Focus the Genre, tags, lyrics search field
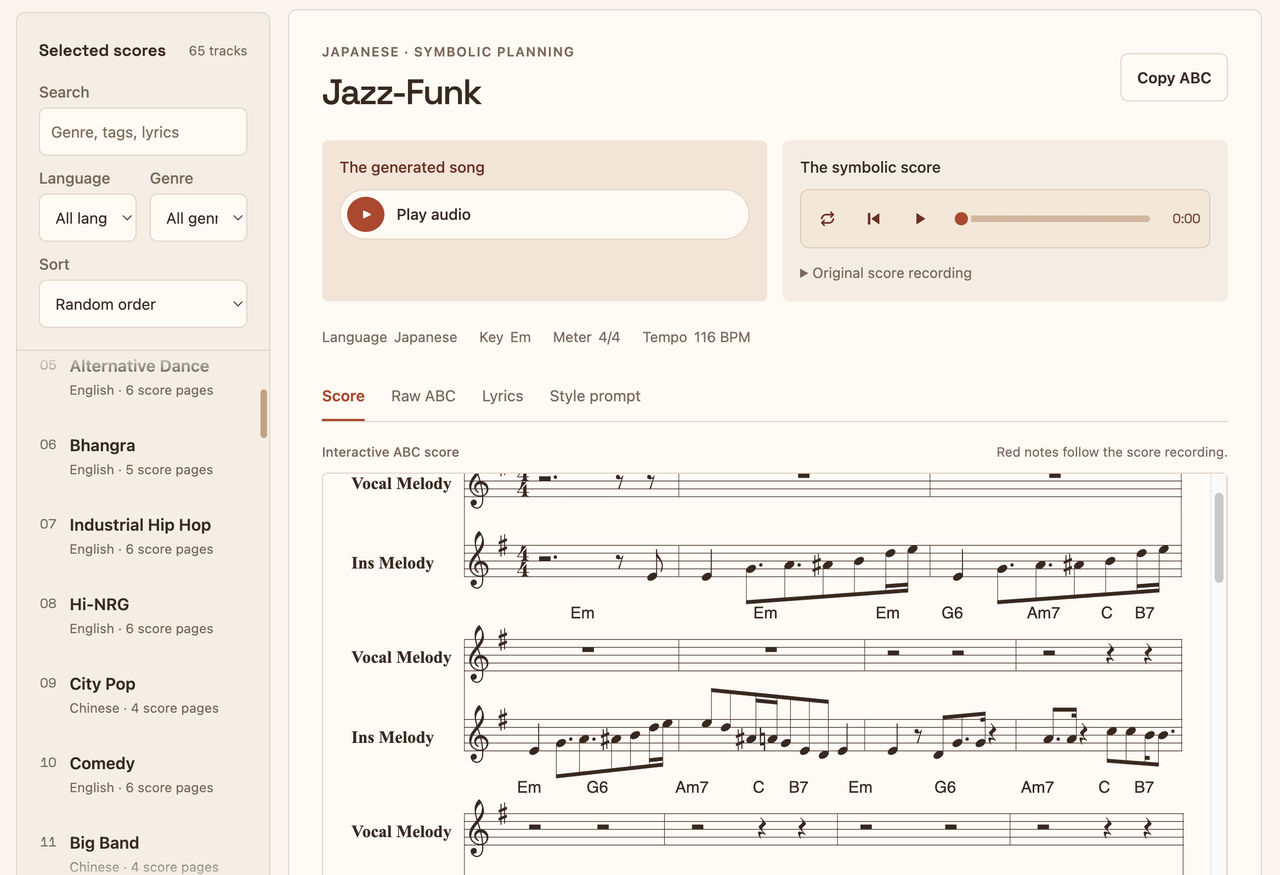1280x875 pixels. pyautogui.click(x=143, y=132)
